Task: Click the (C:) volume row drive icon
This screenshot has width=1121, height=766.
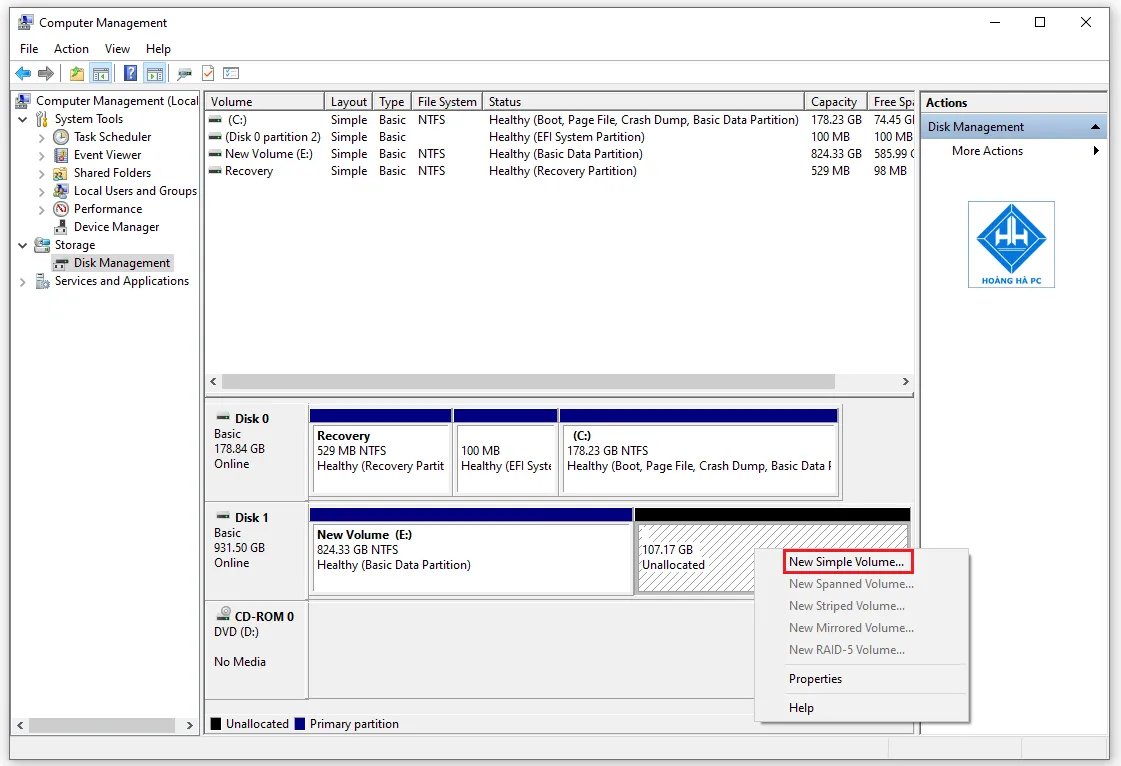Action: click(x=215, y=119)
